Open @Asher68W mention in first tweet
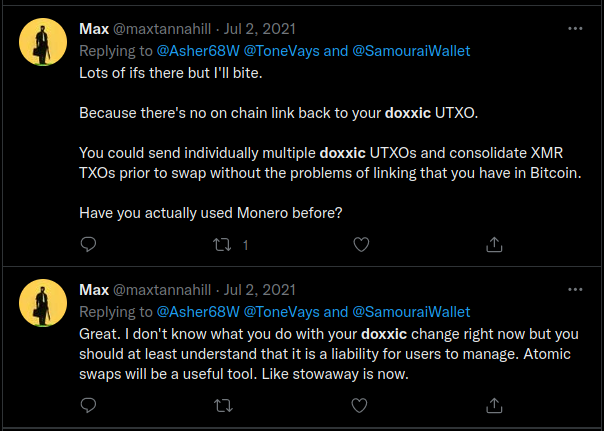The image size is (604, 431). tap(198, 51)
